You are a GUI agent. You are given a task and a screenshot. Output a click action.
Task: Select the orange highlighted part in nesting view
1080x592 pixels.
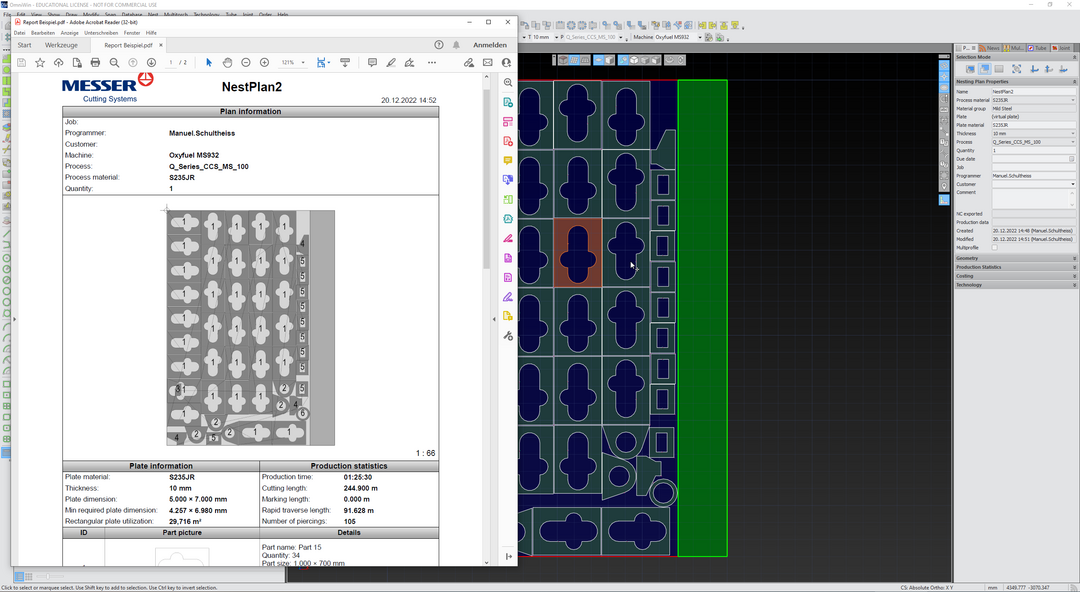click(577, 253)
